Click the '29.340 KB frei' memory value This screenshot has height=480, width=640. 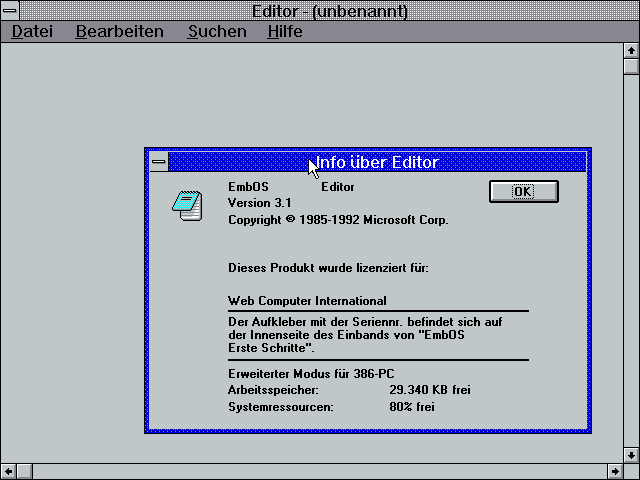(x=429, y=389)
